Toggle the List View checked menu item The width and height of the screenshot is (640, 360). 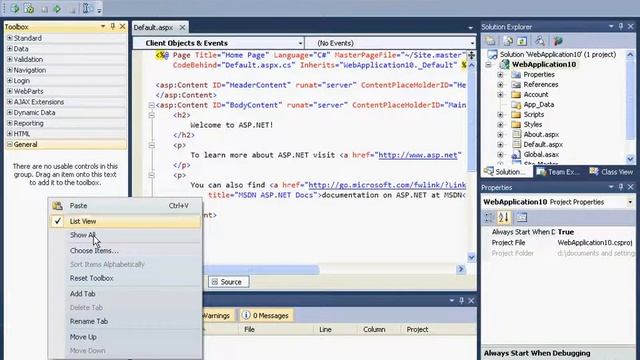click(x=125, y=221)
